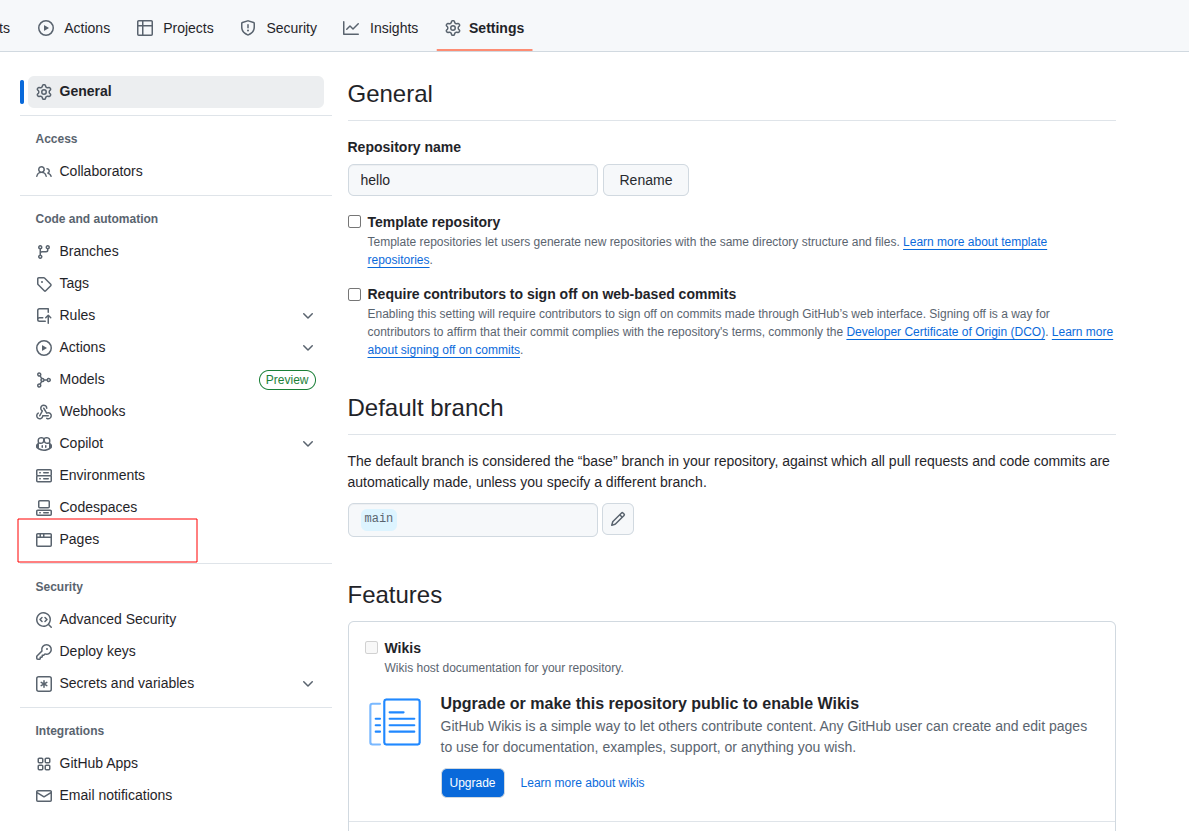This screenshot has height=831, width=1189.
Task: Click the Pages browser icon
Action: click(44, 540)
